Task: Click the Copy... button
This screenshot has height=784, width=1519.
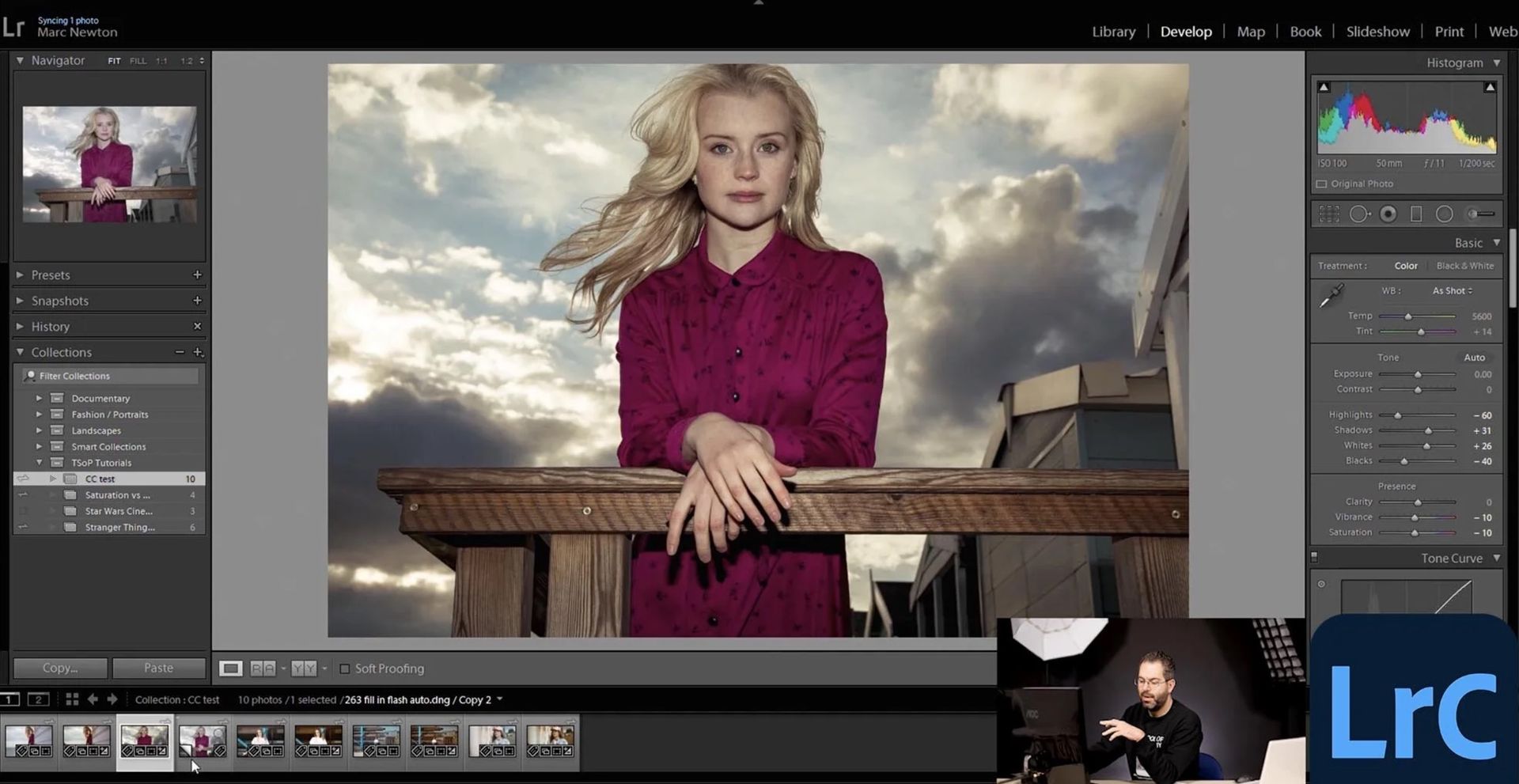Action: 60,668
